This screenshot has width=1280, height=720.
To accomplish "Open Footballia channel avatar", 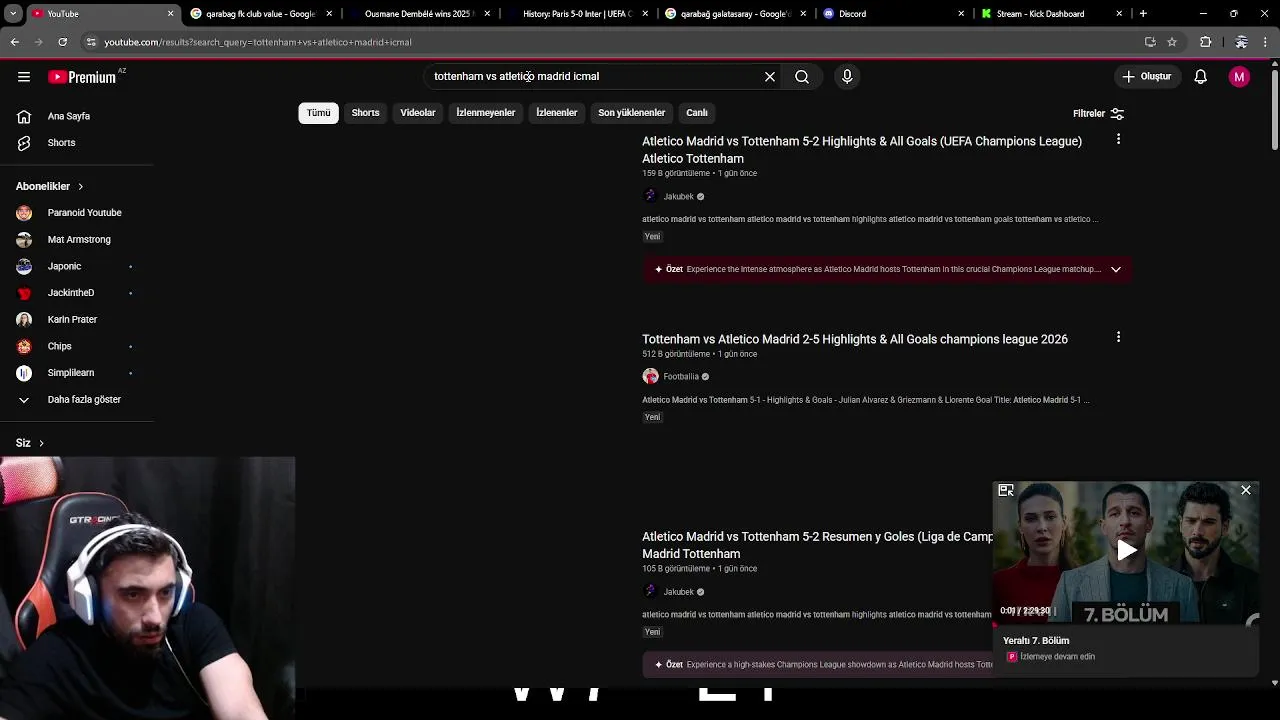I will point(650,376).
